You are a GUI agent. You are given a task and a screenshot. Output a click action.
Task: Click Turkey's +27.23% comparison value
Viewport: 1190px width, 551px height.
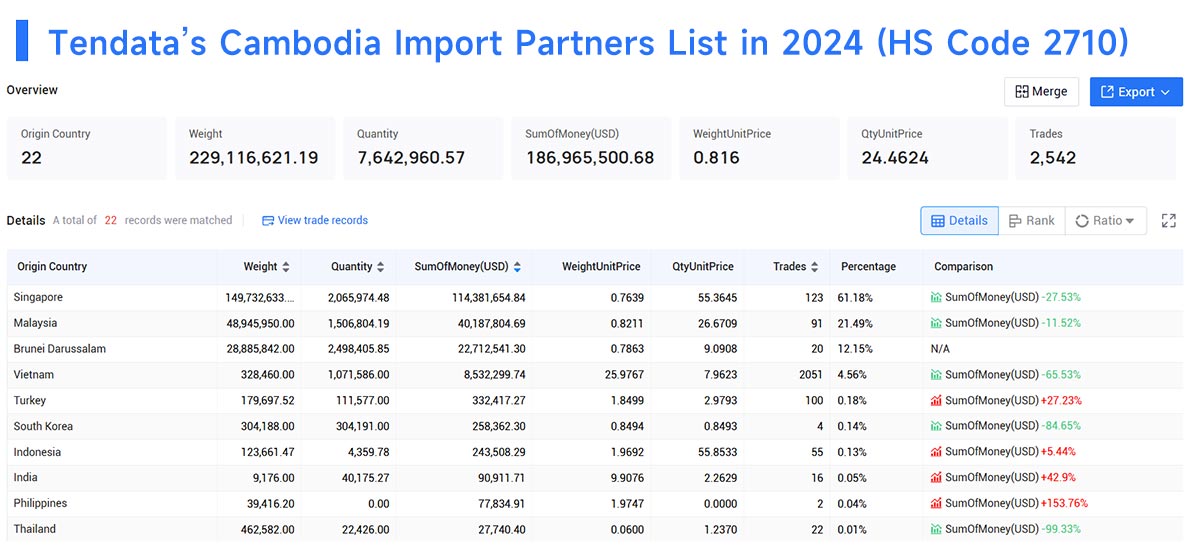tap(1060, 401)
